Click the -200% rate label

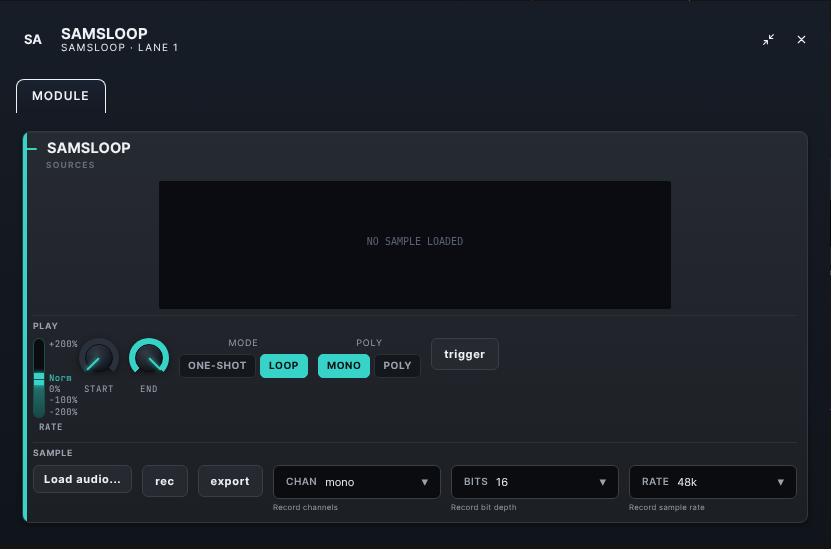[x=63, y=412]
